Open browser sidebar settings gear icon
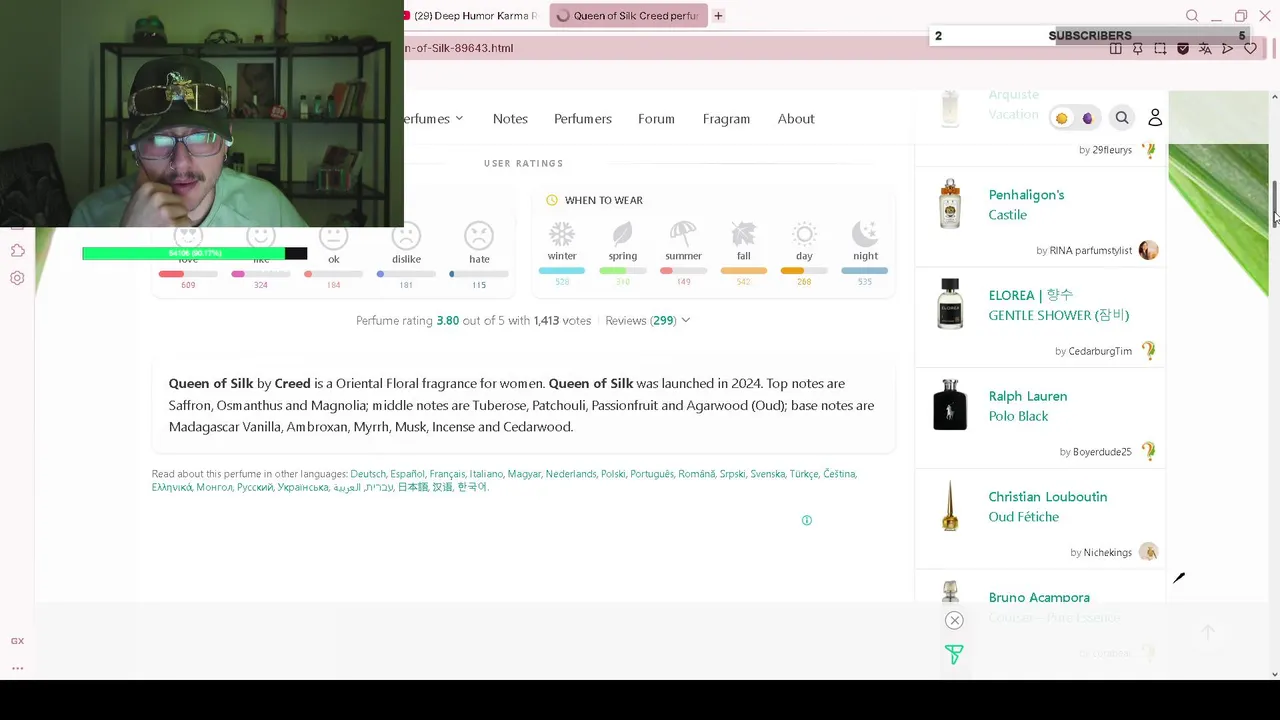 (17, 278)
